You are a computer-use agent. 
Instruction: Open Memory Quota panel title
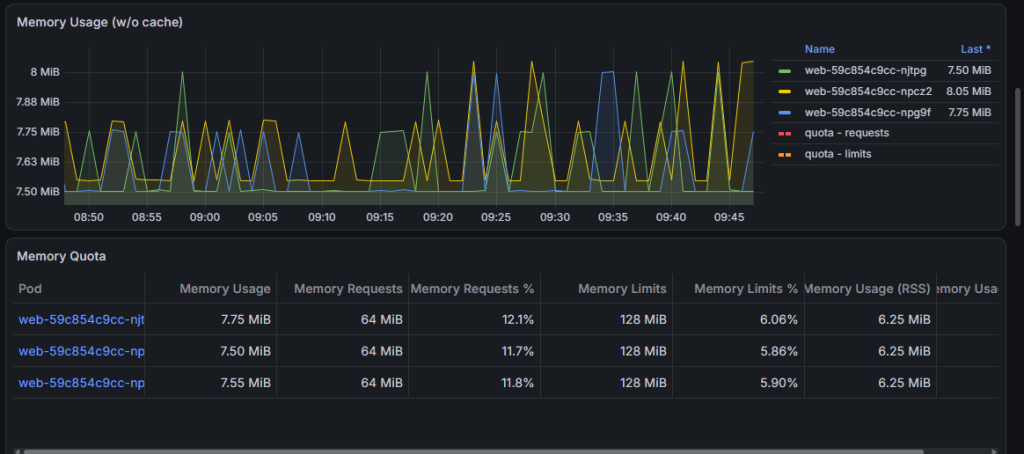click(61, 256)
